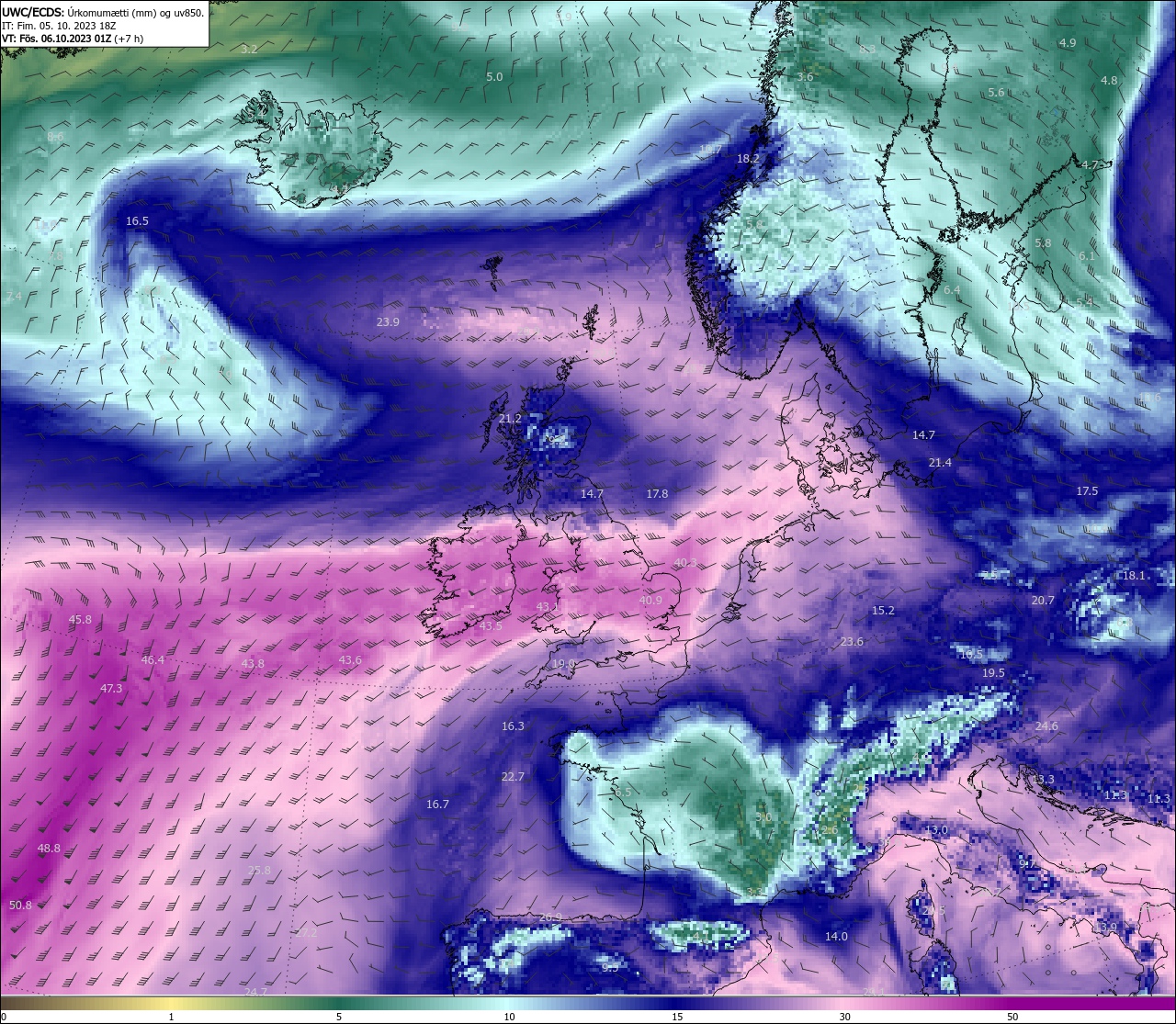Screen dimensions: 1176x1024
Task: Click the 23.6 value on the map
Action: (x=852, y=642)
